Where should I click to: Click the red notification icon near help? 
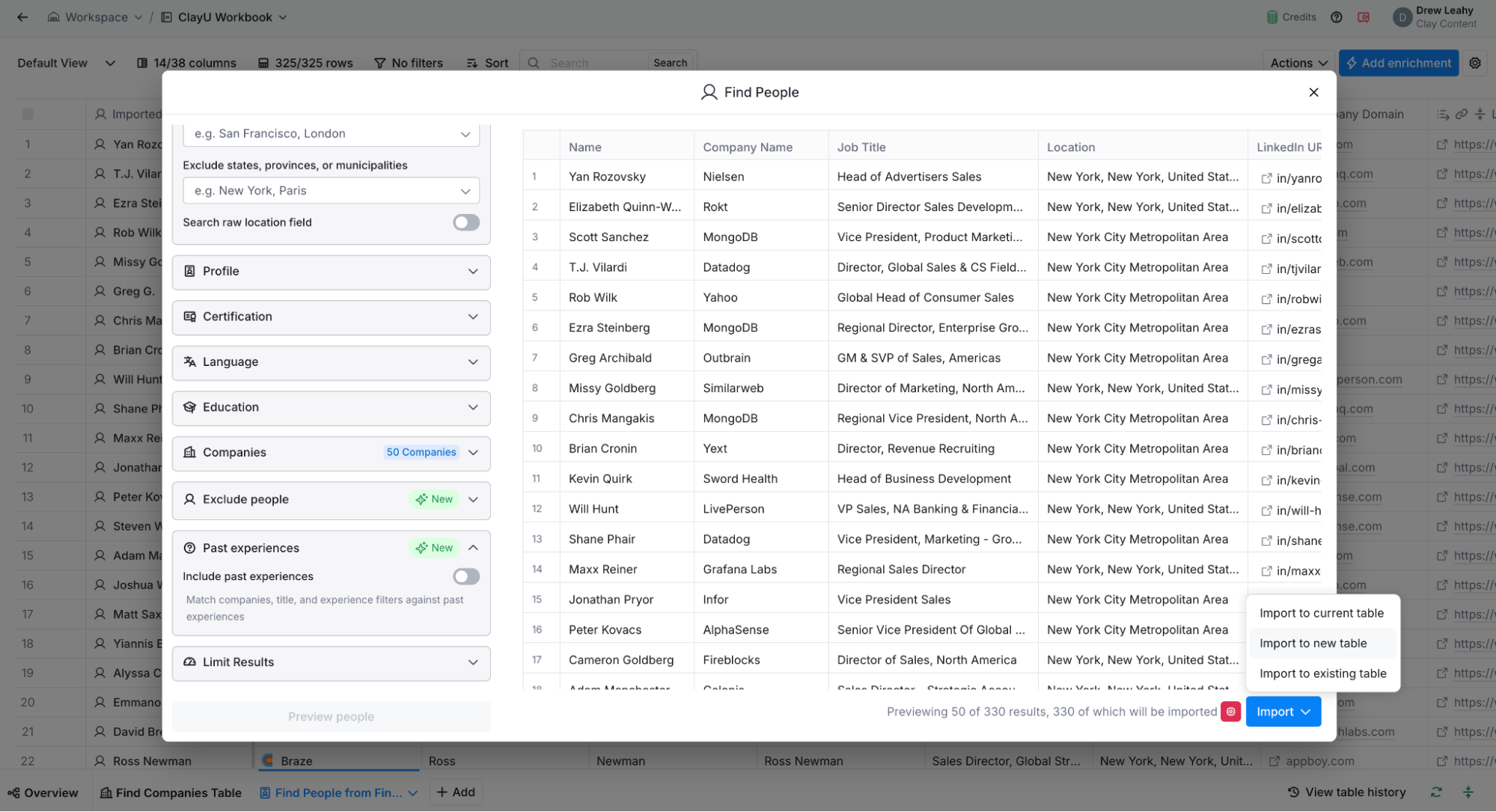point(1364,17)
